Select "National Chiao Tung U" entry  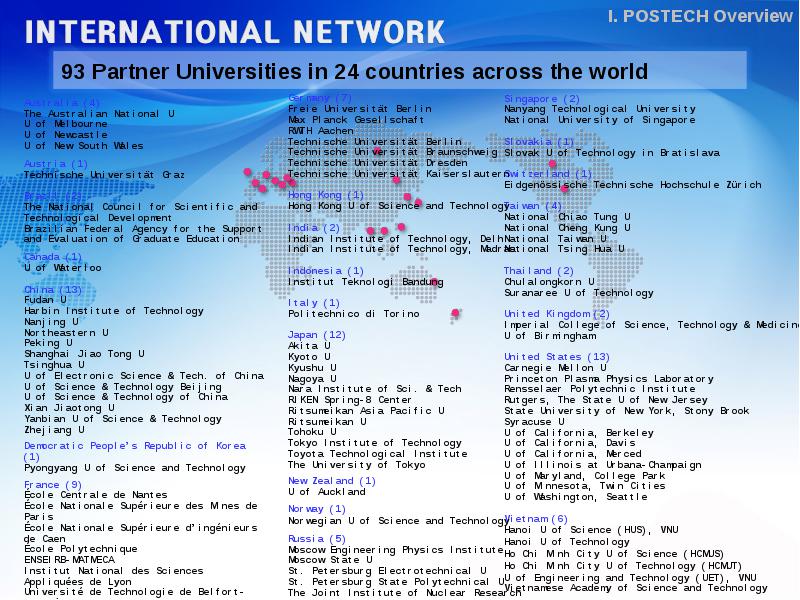click(567, 217)
